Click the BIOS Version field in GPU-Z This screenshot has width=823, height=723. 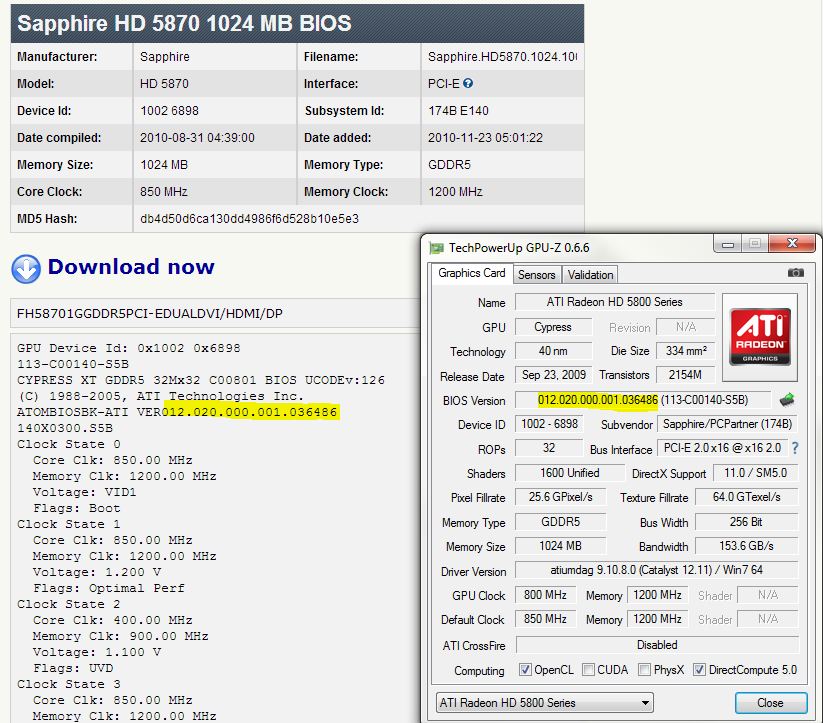pyautogui.click(x=642, y=400)
